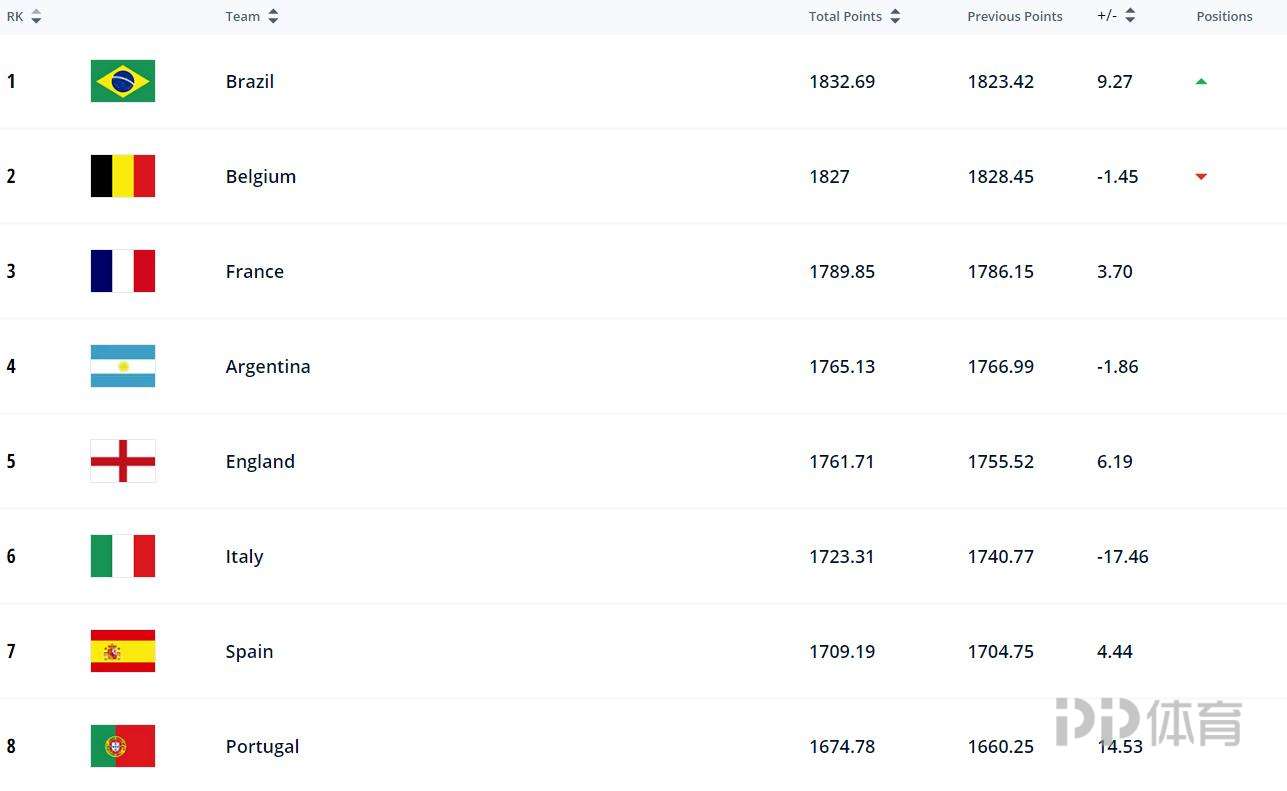
Task: Click the green rise arrow next to Brazil
Action: pos(1200,80)
